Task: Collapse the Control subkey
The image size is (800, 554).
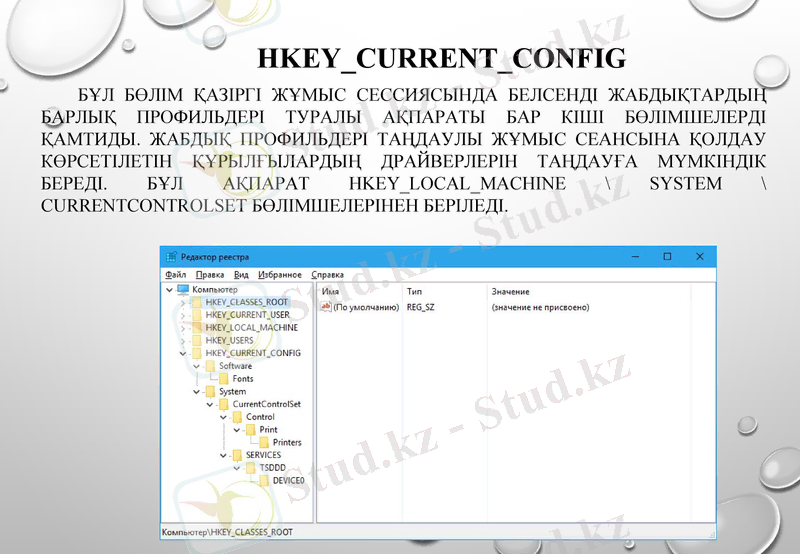Action: (x=223, y=417)
